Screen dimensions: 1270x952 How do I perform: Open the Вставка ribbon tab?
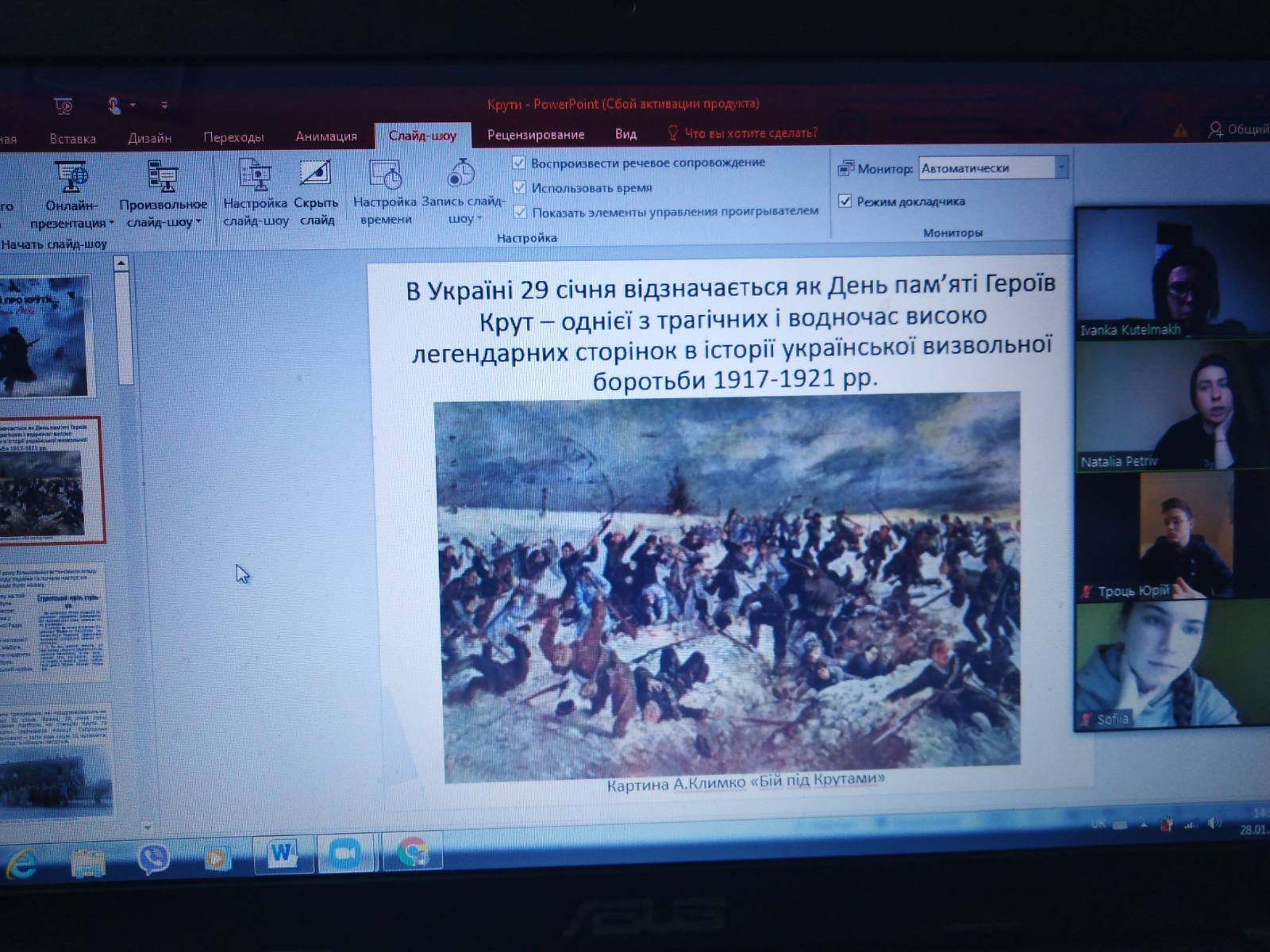72,139
